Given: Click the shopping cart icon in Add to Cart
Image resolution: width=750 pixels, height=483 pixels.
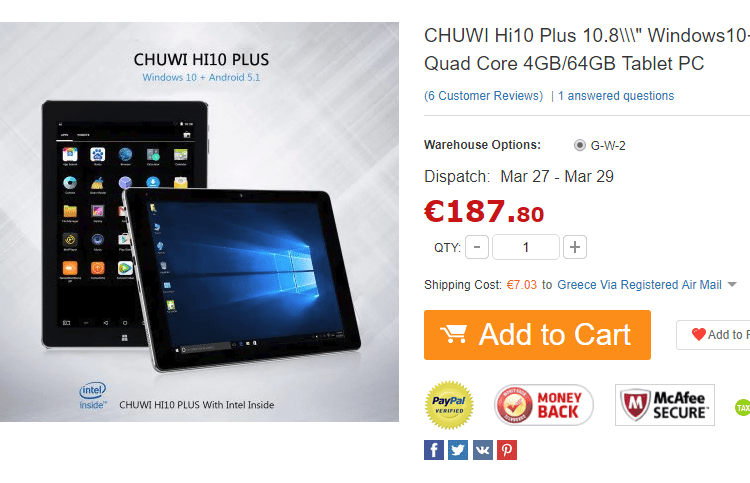Looking at the screenshot, I should click(453, 334).
